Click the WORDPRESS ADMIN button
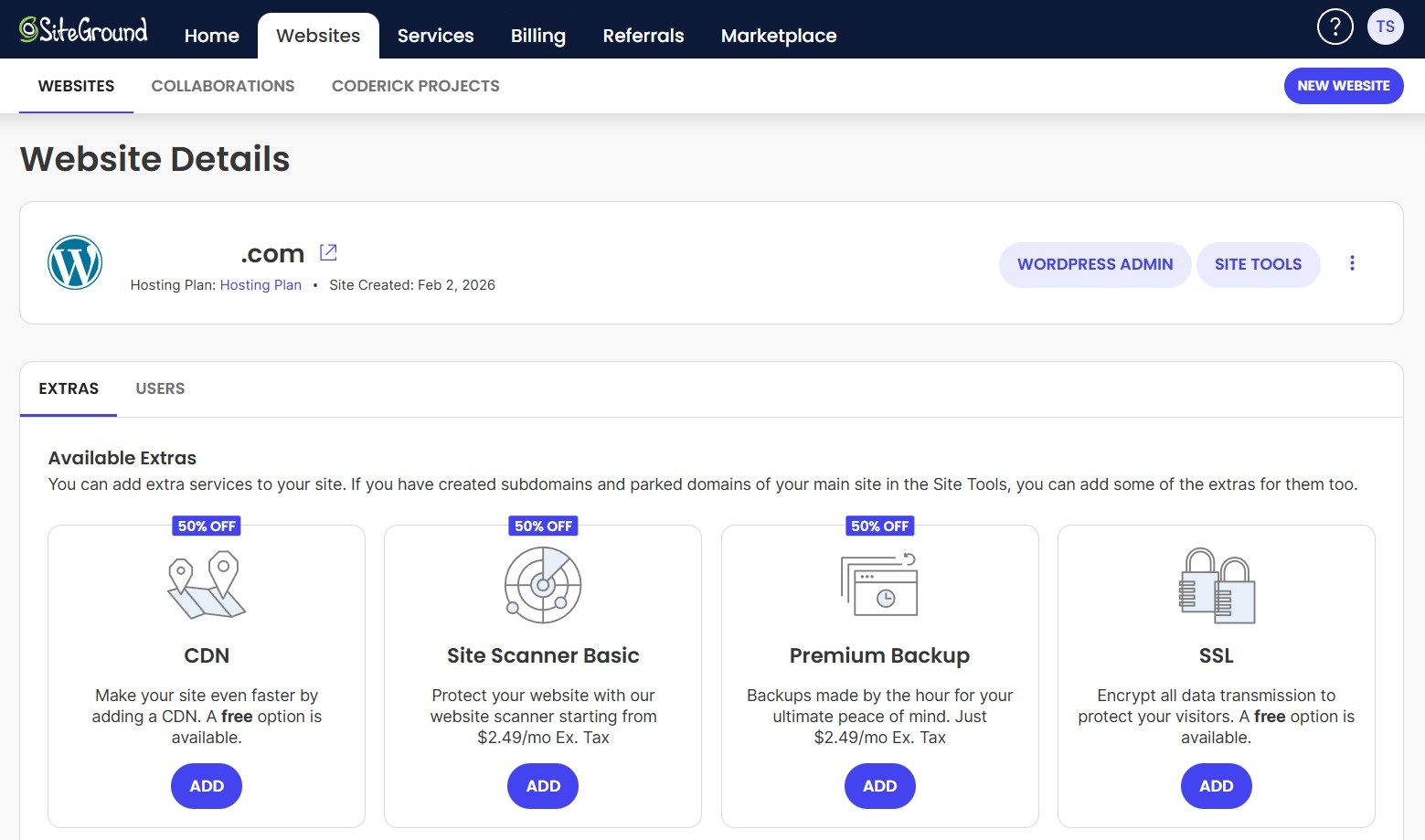 pyautogui.click(x=1094, y=264)
